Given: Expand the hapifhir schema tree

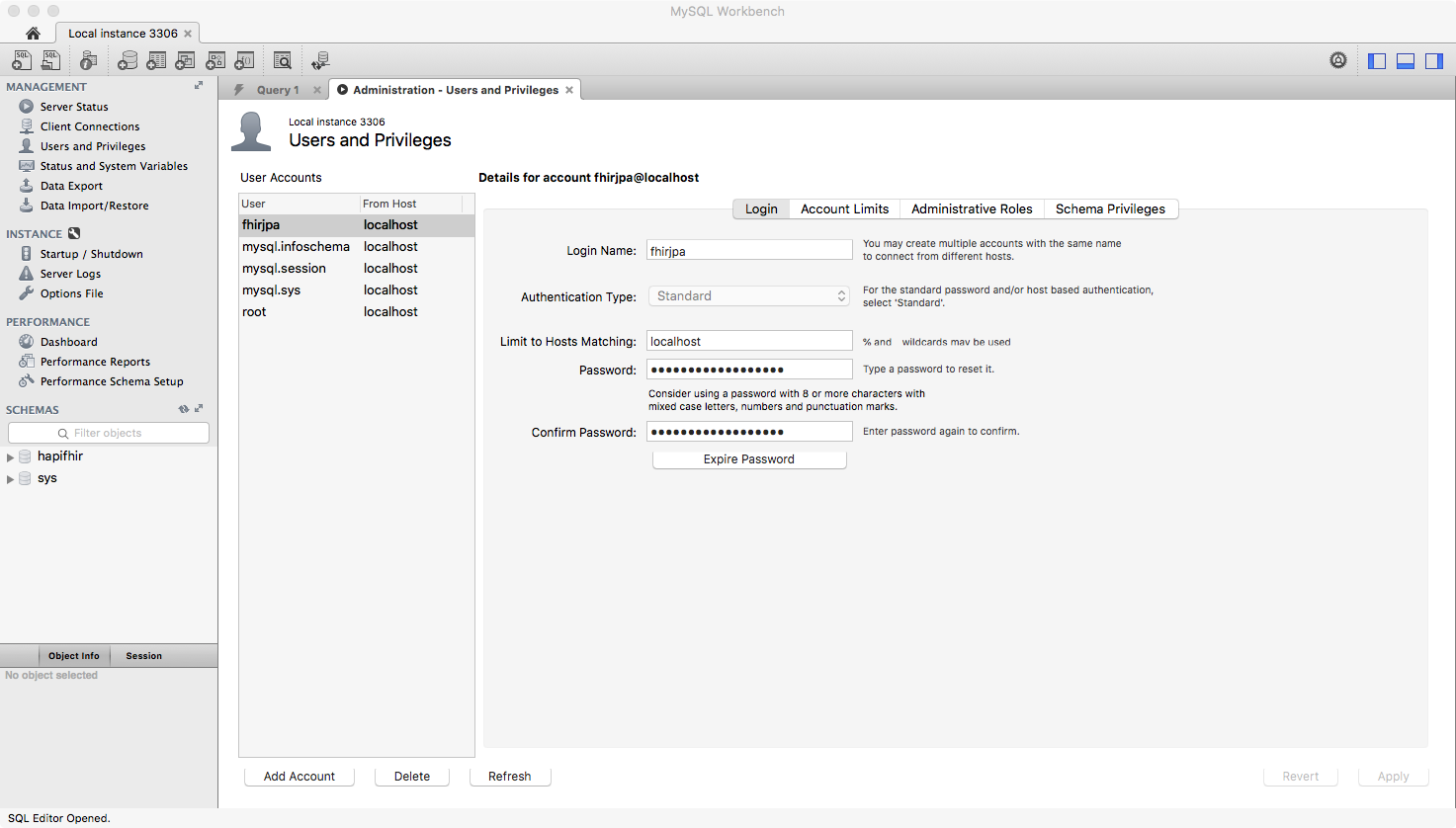Looking at the screenshot, I should (11, 457).
